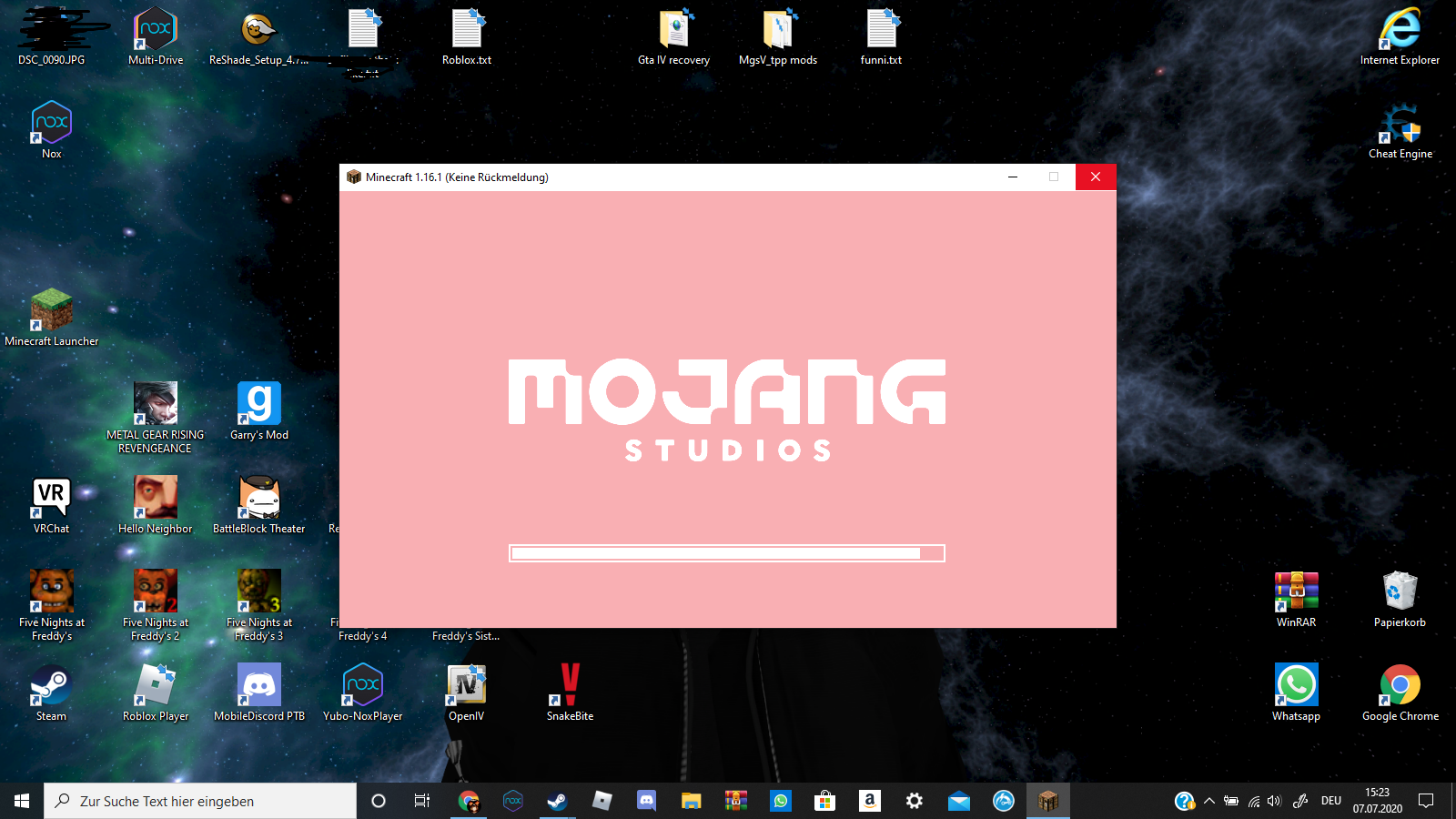Viewport: 1456px width, 819px height.
Task: Select the Metal Gear Rising Revengeance icon
Action: 156,403
